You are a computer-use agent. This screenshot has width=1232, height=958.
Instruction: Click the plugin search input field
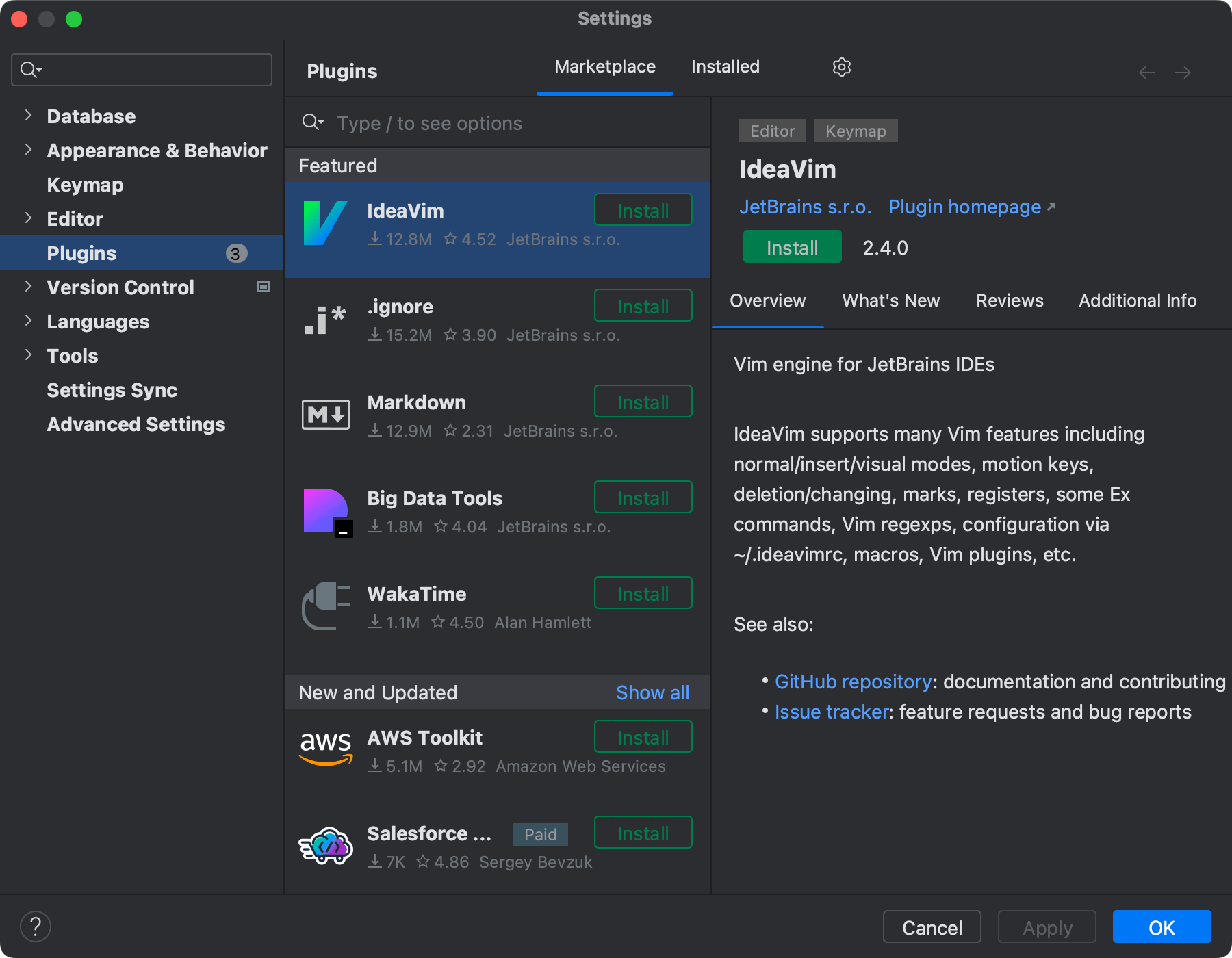pos(479,123)
